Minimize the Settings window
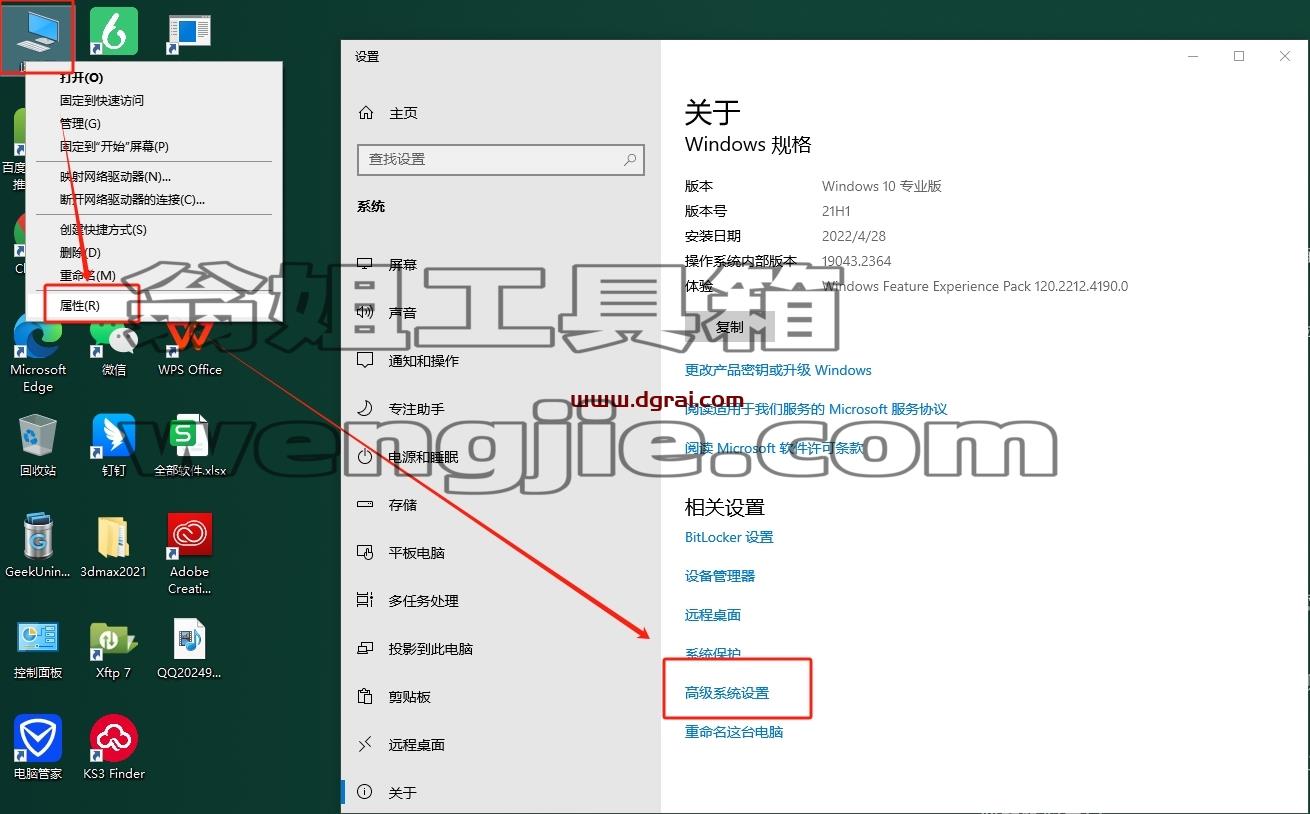 tap(1193, 56)
